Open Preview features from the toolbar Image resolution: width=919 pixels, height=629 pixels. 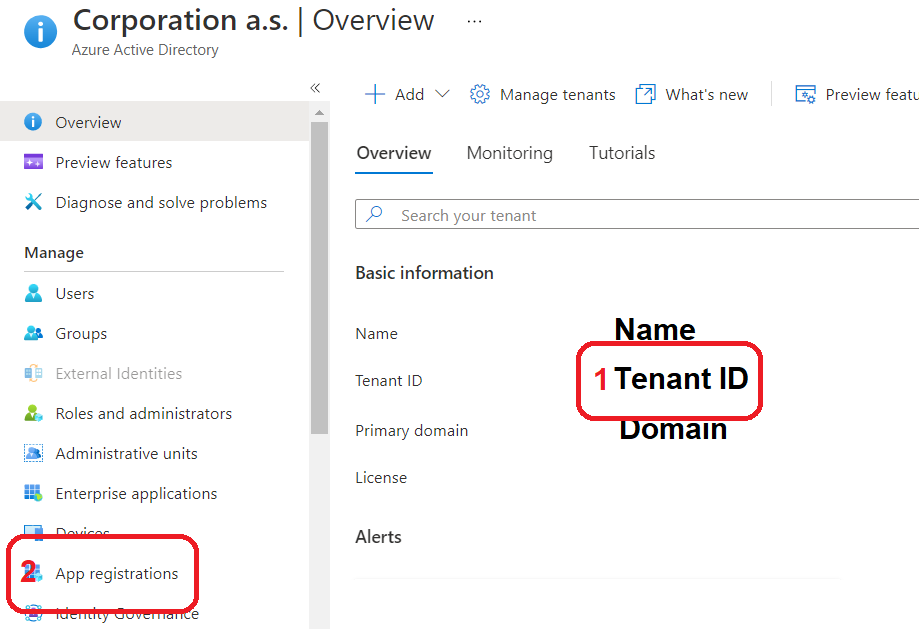[872, 95]
